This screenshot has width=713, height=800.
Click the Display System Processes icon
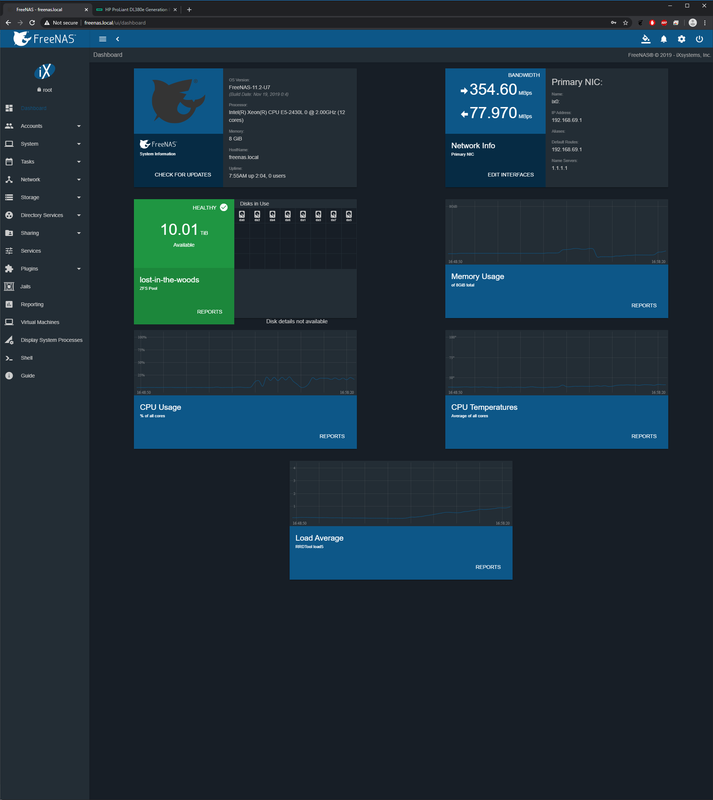9,340
